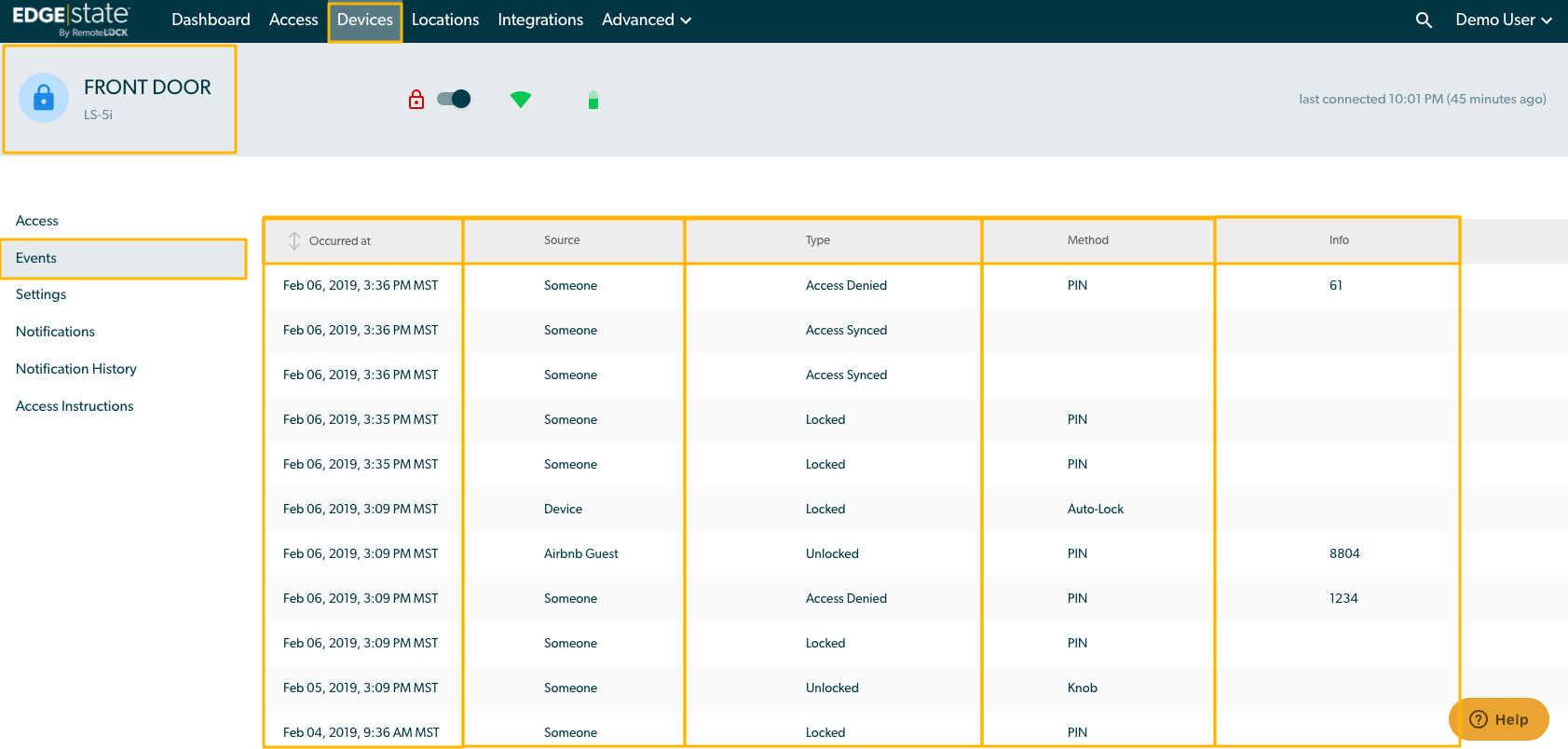Click the Info value 1234
The width and height of the screenshot is (1568, 749).
click(1343, 598)
